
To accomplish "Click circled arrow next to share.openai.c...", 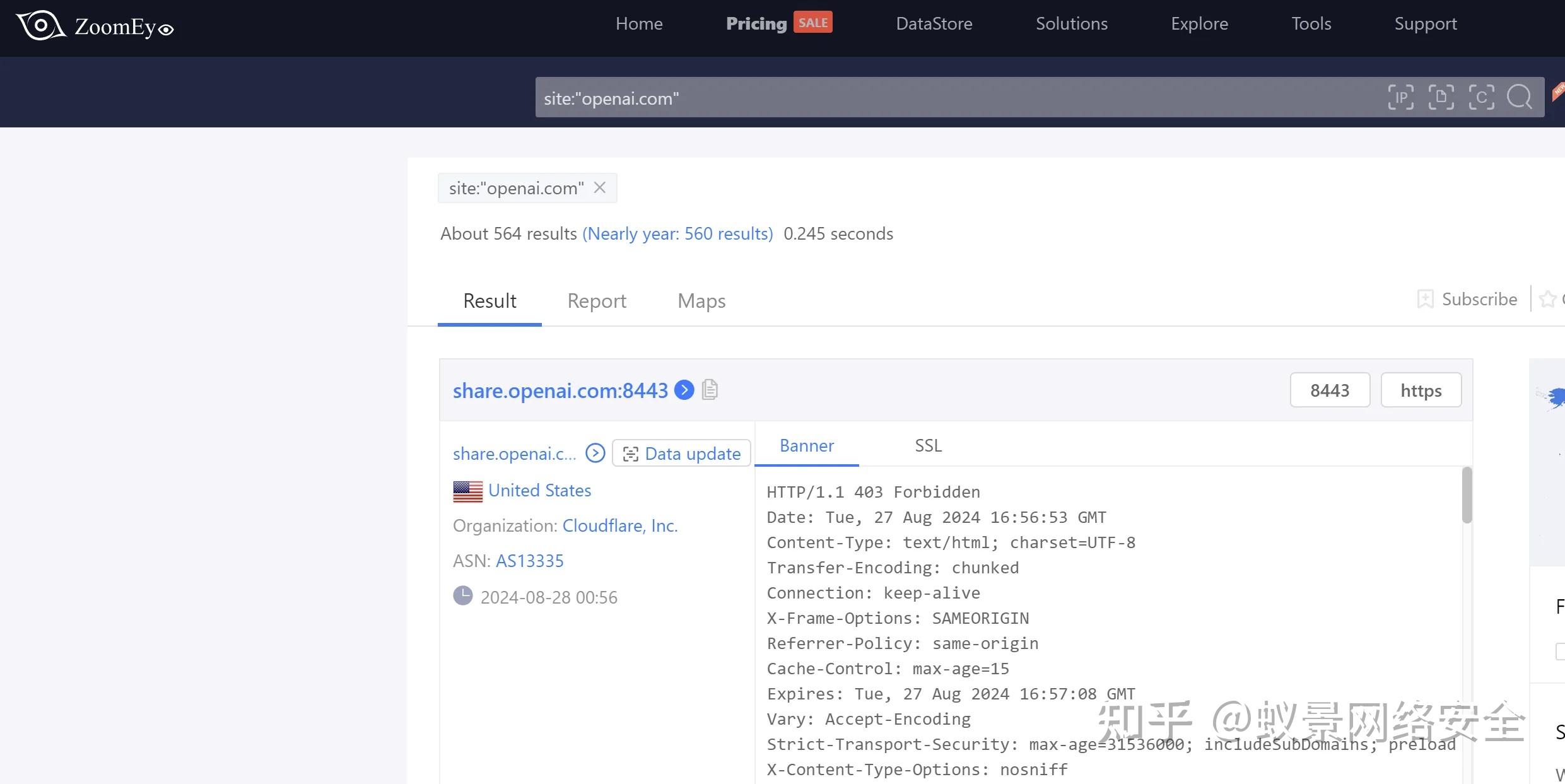I will (595, 453).
